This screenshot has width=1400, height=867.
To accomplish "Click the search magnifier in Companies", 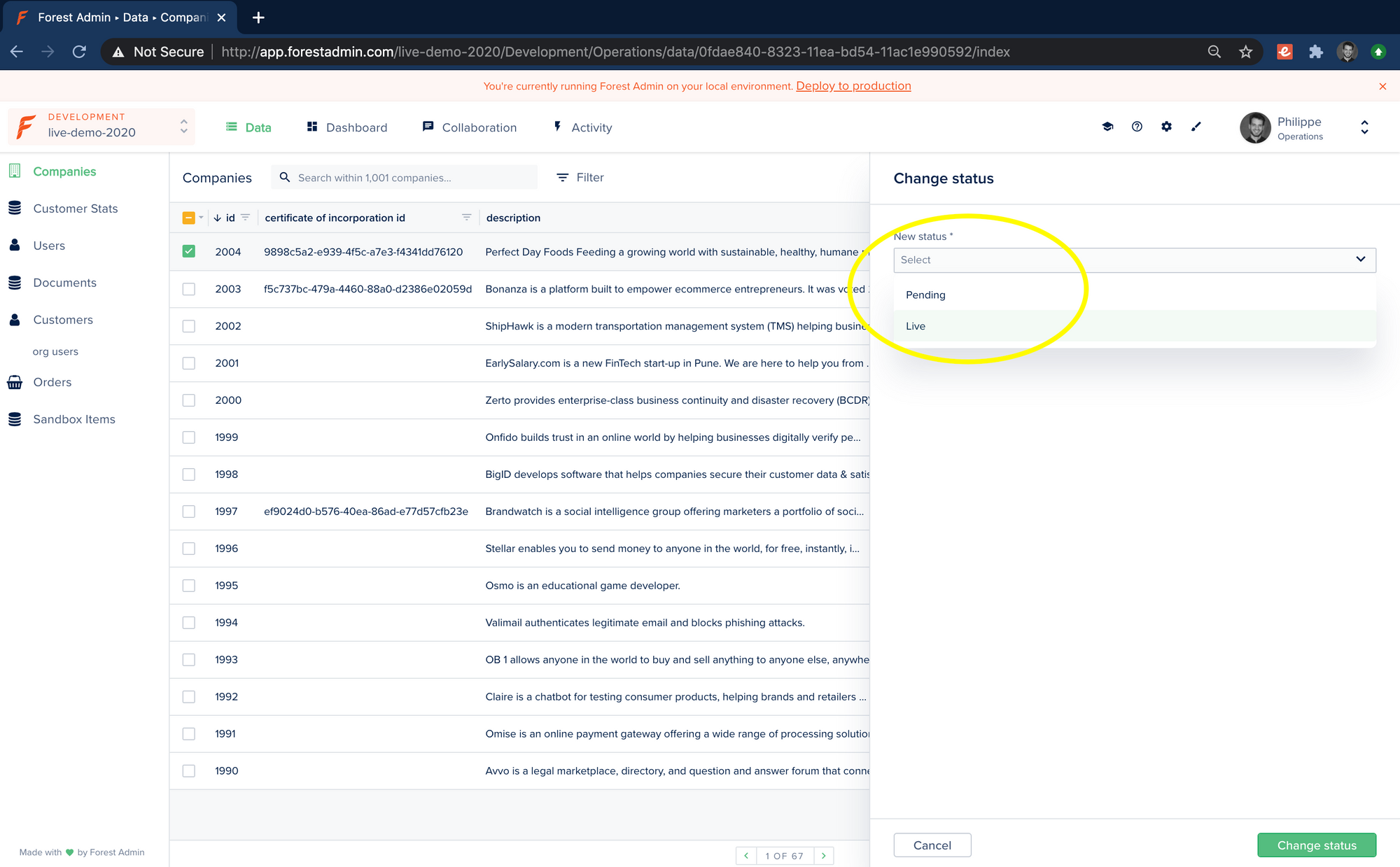I will 285,177.
